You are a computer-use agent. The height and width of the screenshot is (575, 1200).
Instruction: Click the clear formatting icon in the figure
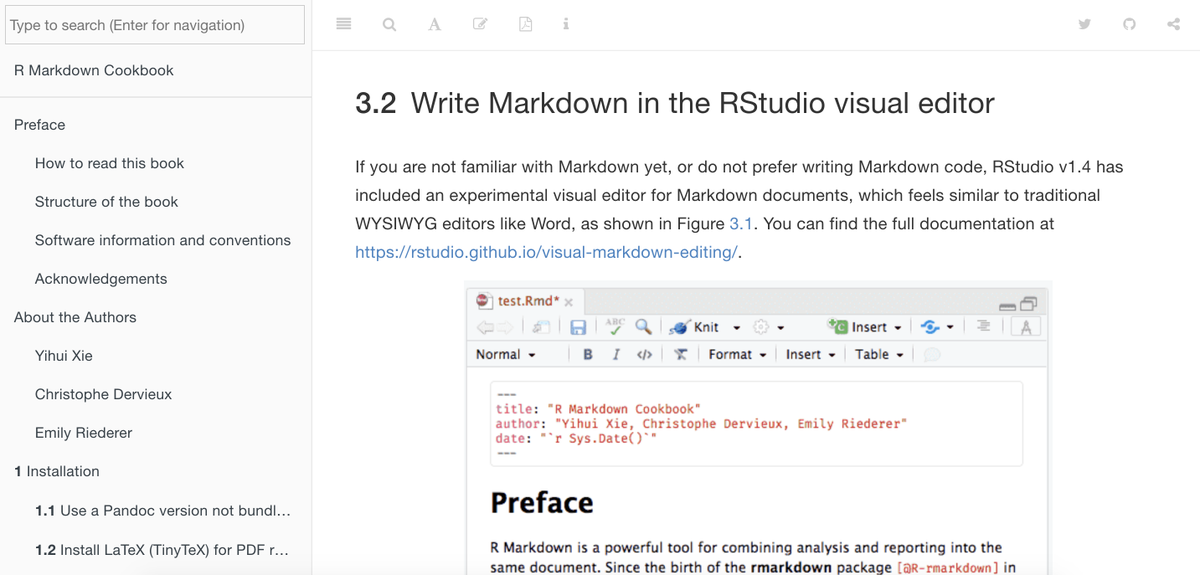680,354
